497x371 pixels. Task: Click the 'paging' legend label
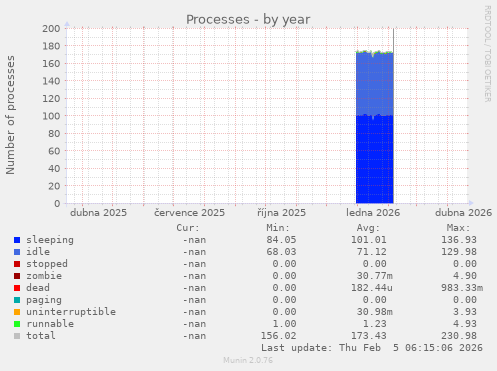click(x=44, y=300)
